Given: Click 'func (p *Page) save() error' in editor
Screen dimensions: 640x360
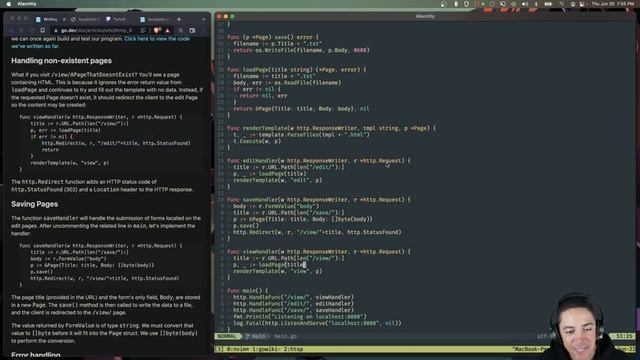Looking at the screenshot, I should tap(272, 37).
